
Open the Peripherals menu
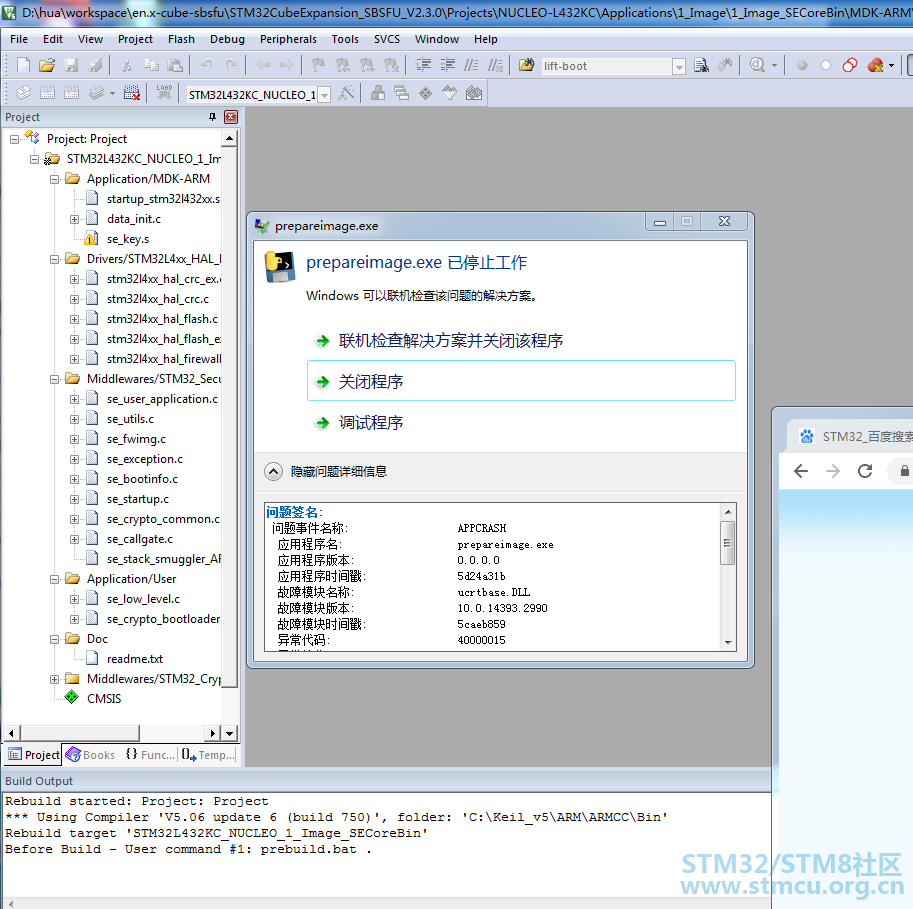(x=288, y=39)
